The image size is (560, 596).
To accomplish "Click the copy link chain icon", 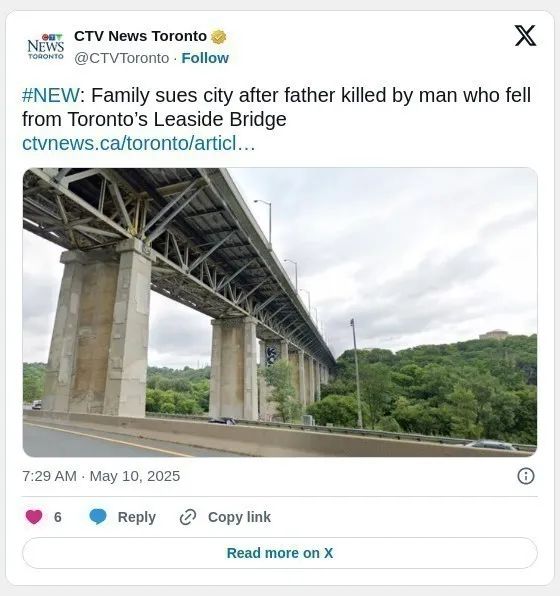I will [188, 517].
